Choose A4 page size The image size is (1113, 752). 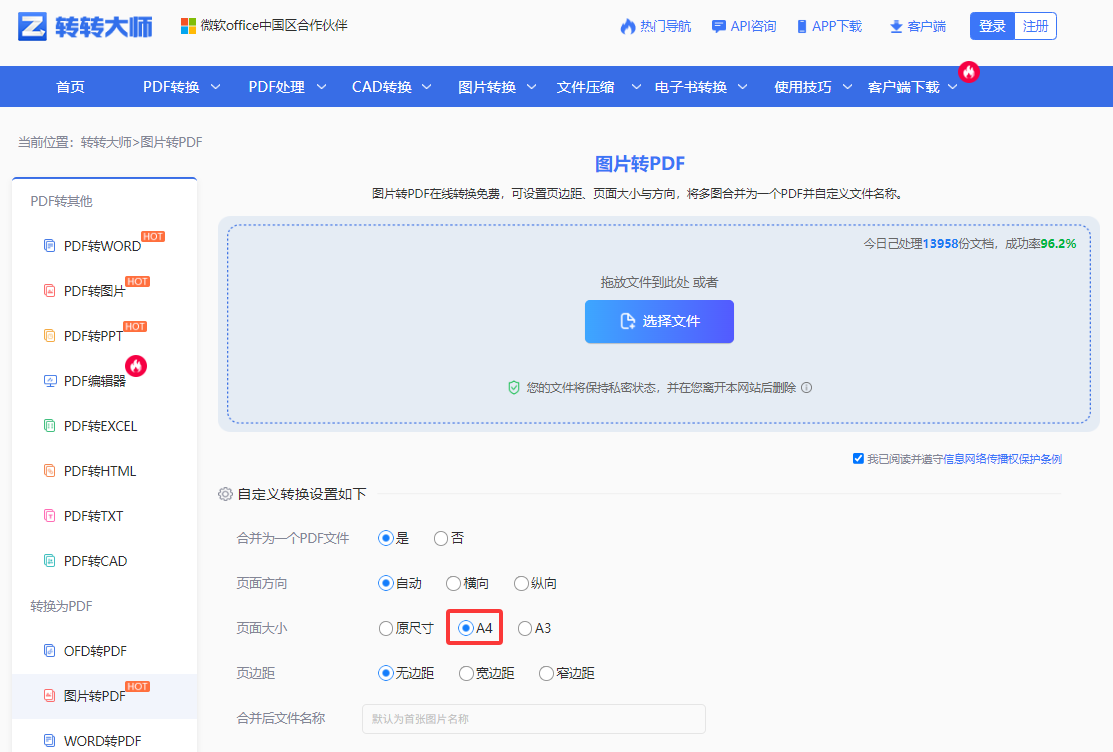466,628
